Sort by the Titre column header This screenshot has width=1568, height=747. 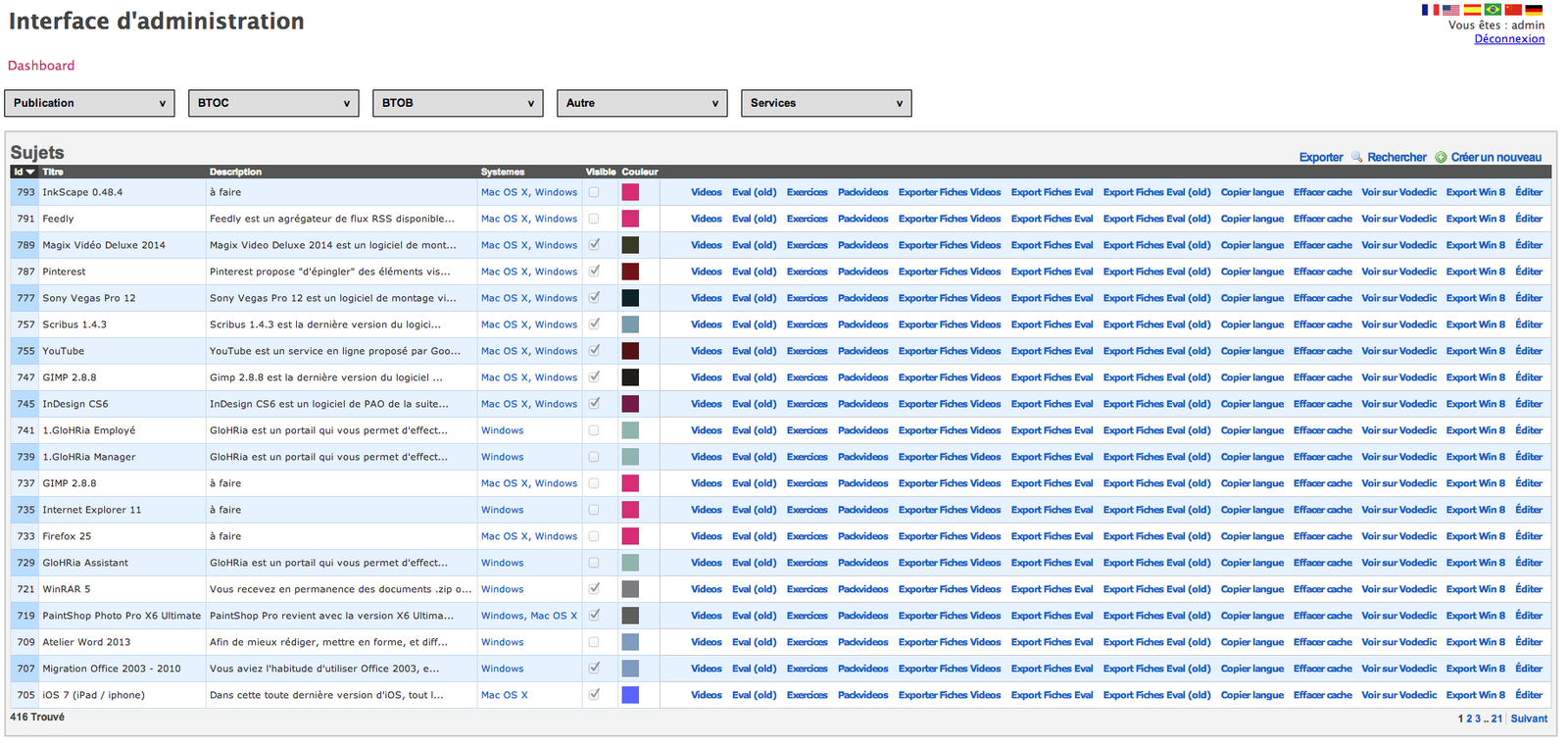[53, 172]
